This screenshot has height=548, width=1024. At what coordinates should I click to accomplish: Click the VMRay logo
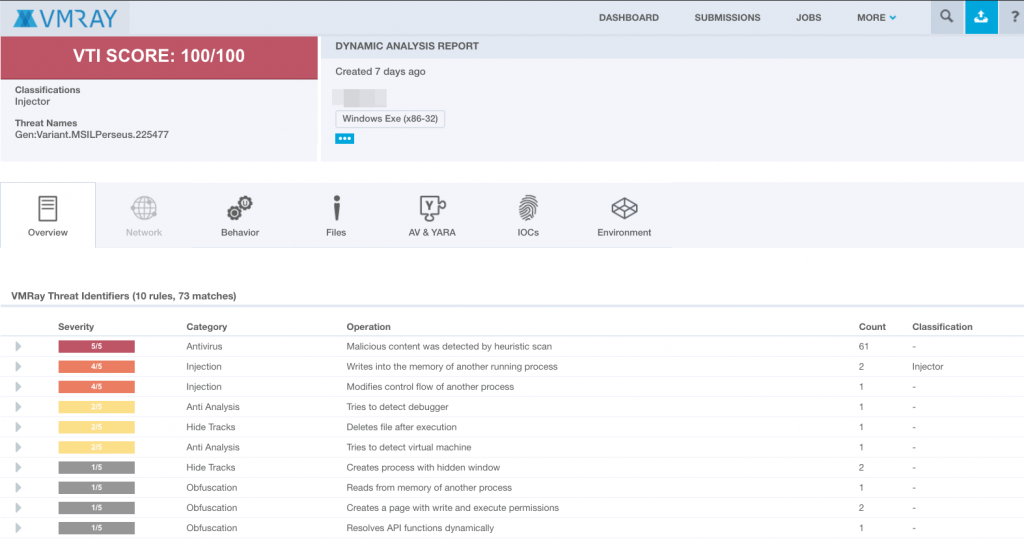pyautogui.click(x=65, y=18)
